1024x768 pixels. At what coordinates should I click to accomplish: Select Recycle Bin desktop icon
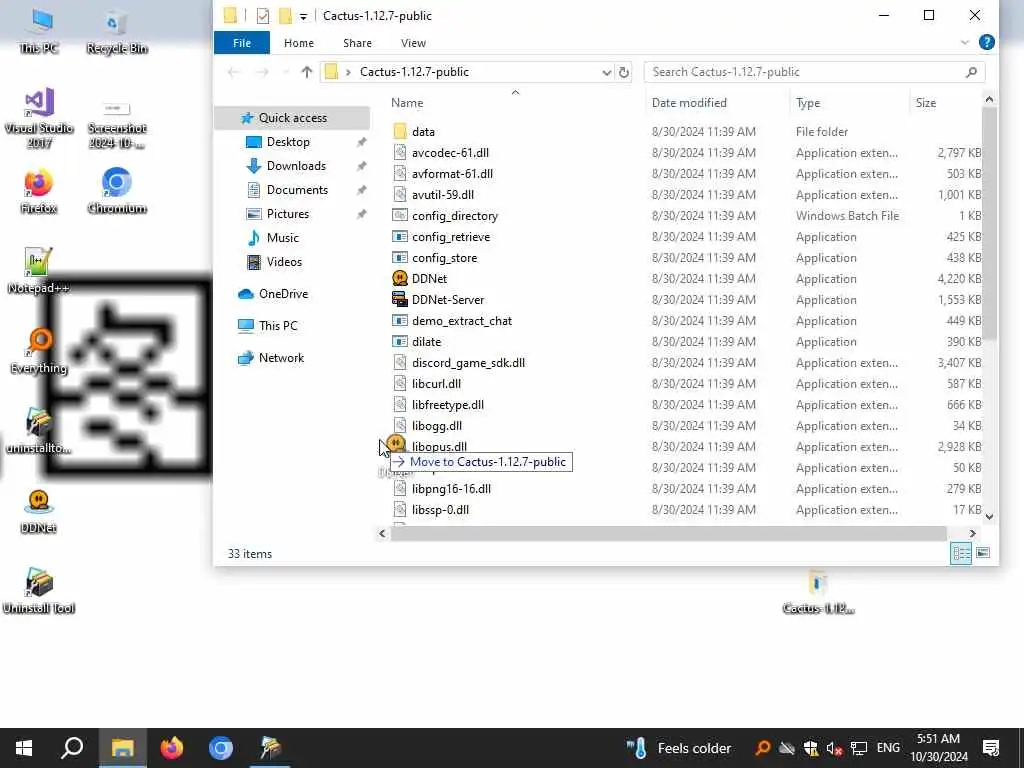116,33
